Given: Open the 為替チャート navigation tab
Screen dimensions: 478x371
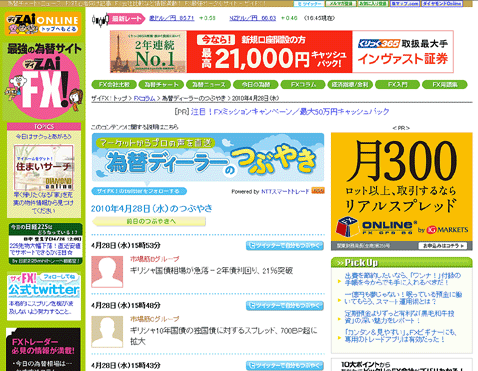Looking at the screenshot, I should (x=161, y=85).
